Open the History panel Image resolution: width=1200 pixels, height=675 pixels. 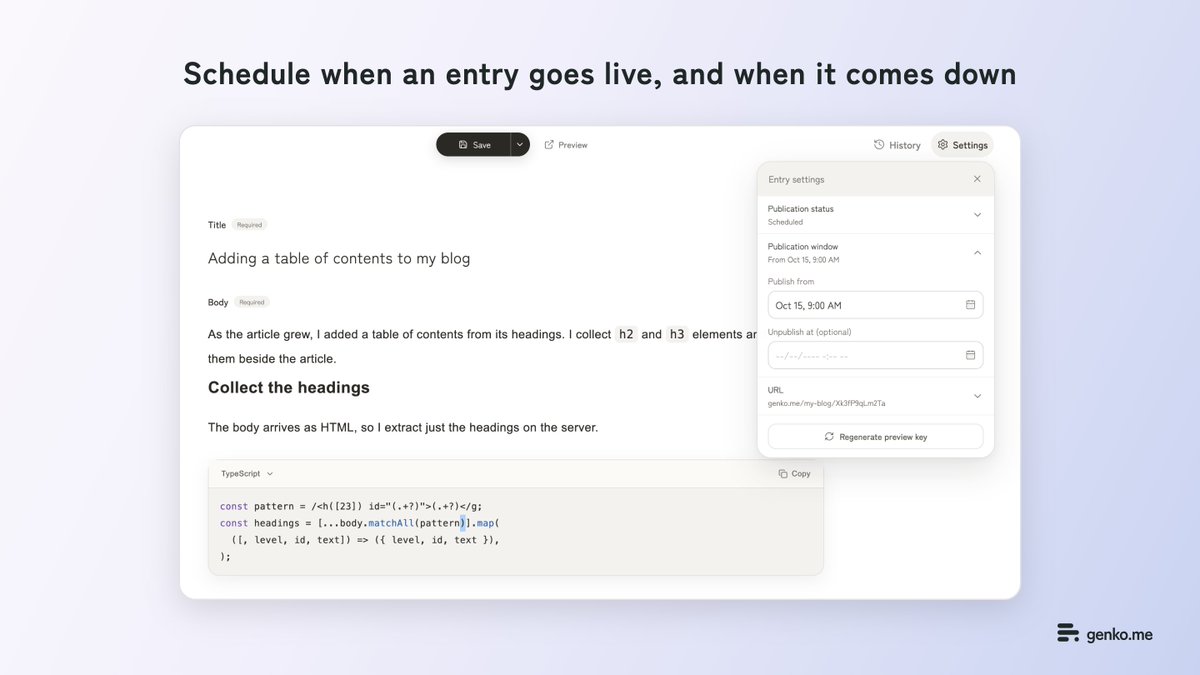[897, 145]
